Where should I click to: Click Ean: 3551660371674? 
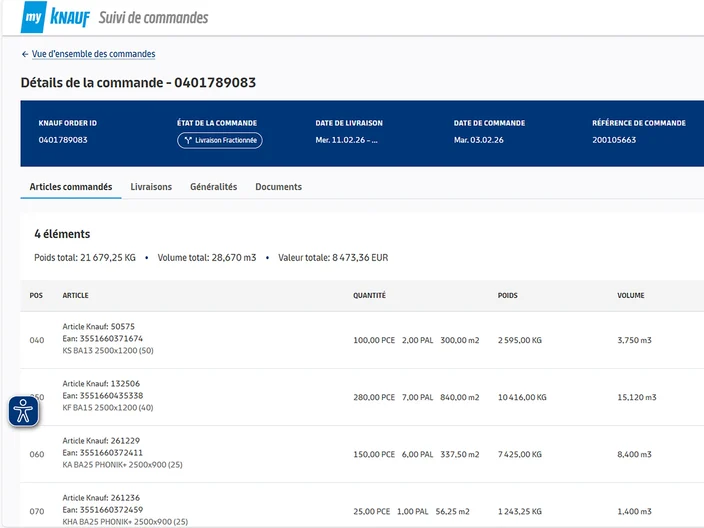(102, 339)
